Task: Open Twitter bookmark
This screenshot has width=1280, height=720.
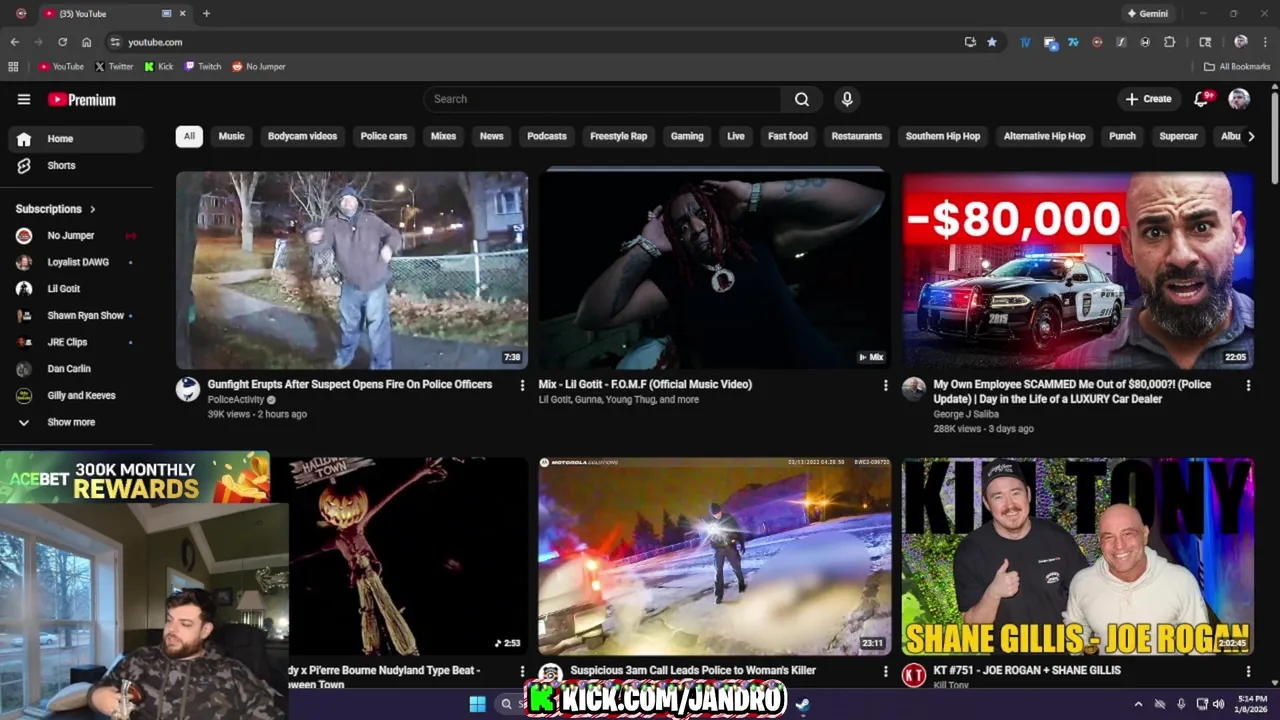Action: 113,67
